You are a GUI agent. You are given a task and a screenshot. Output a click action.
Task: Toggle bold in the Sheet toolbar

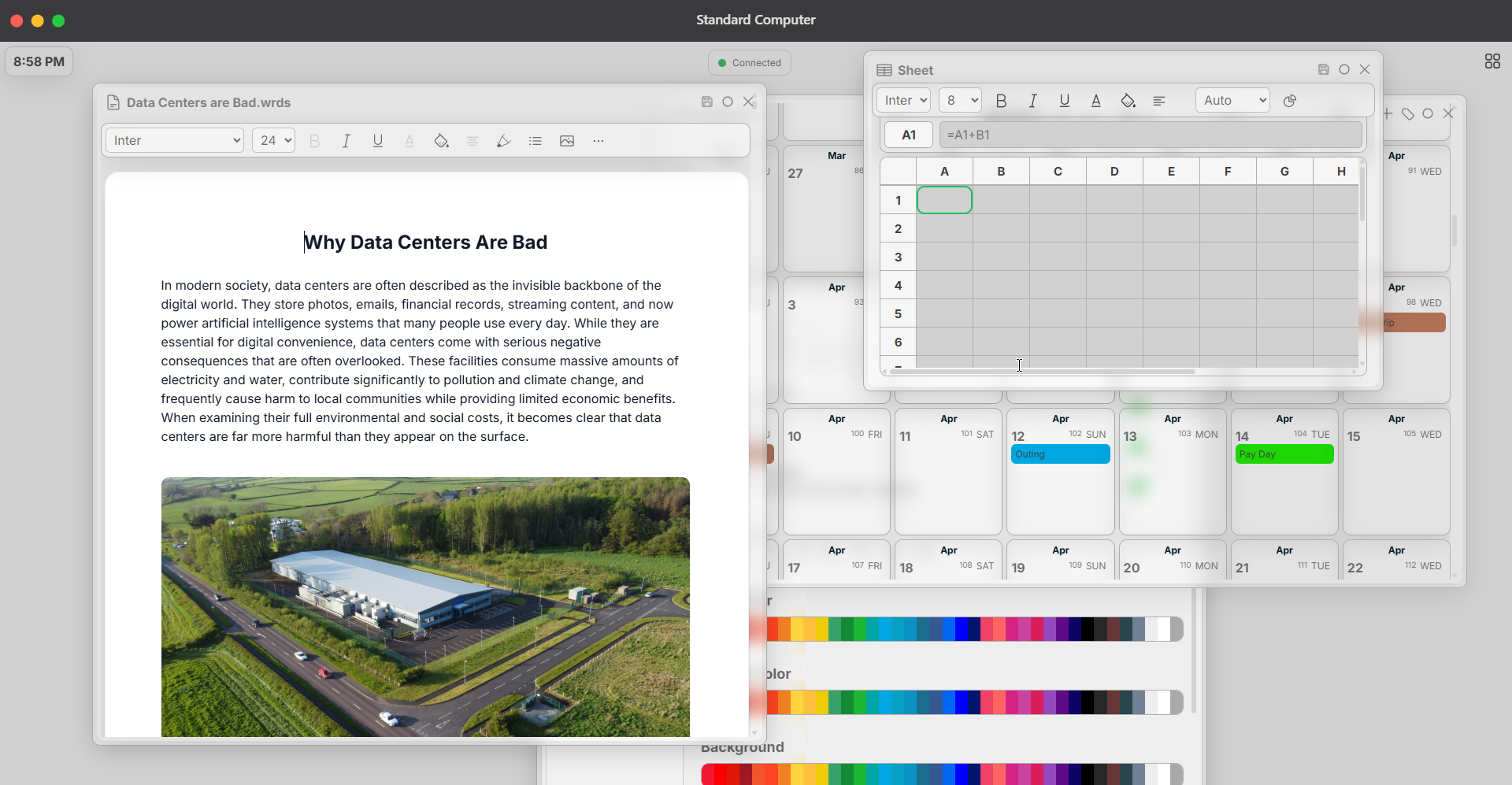pyautogui.click(x=1001, y=101)
